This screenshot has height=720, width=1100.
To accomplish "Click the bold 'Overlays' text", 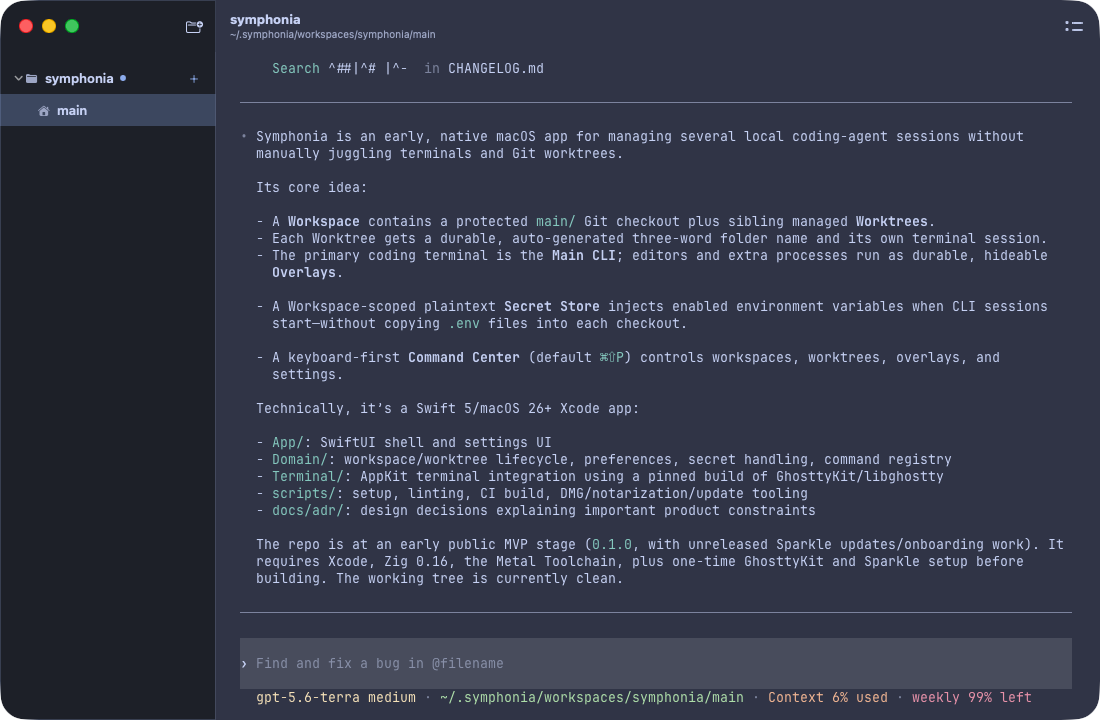I will tap(304, 272).
